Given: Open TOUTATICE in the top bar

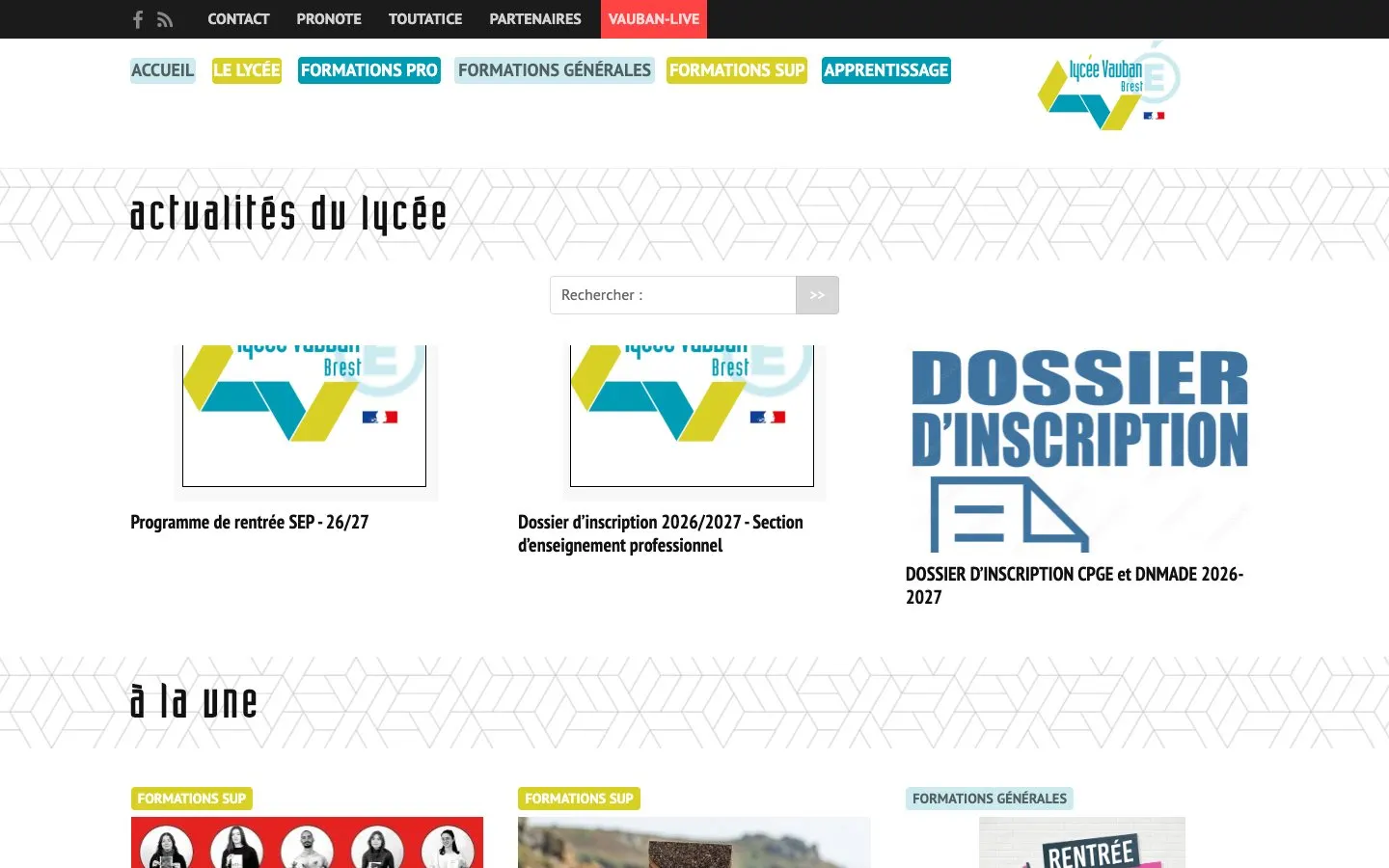Looking at the screenshot, I should pyautogui.click(x=425, y=19).
